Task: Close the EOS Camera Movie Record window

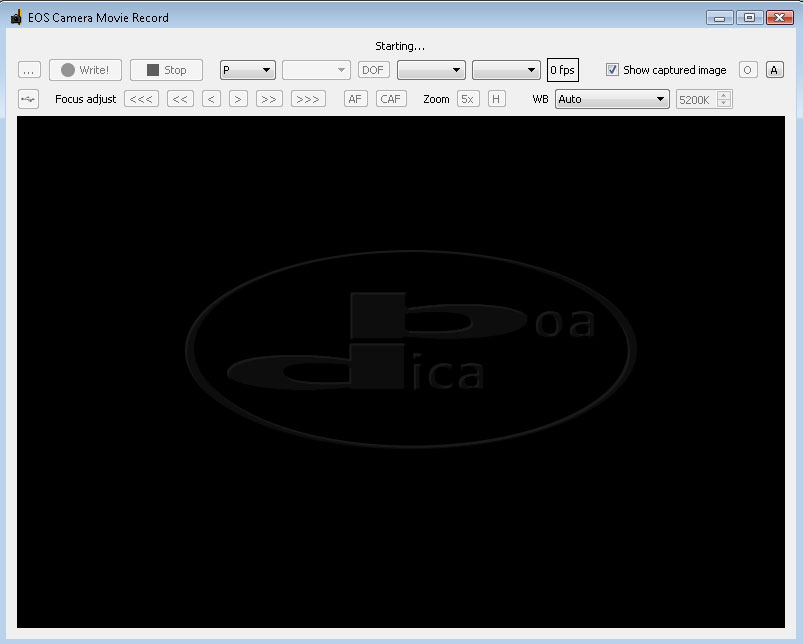Action: [x=779, y=18]
